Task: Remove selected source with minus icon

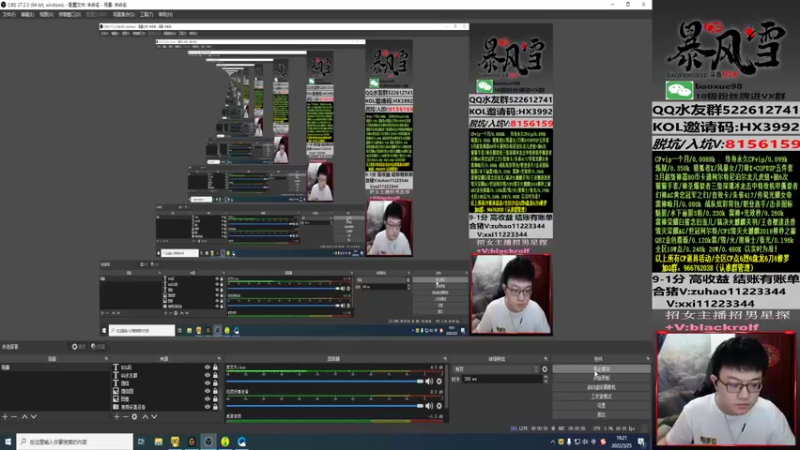Action: coord(126,417)
